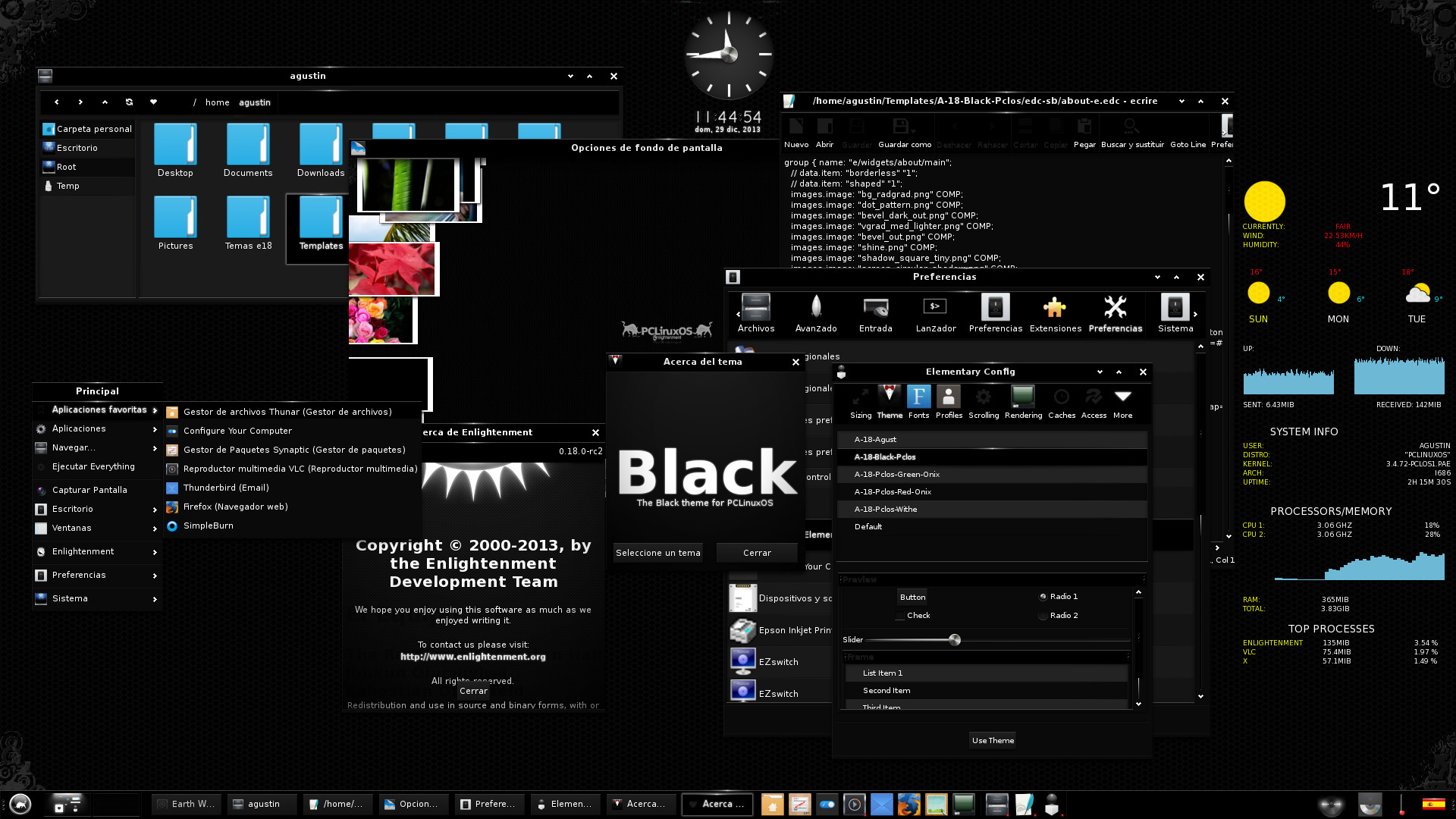
Task: Select Entrada in the Preferencias toolbar
Action: pyautogui.click(x=876, y=313)
